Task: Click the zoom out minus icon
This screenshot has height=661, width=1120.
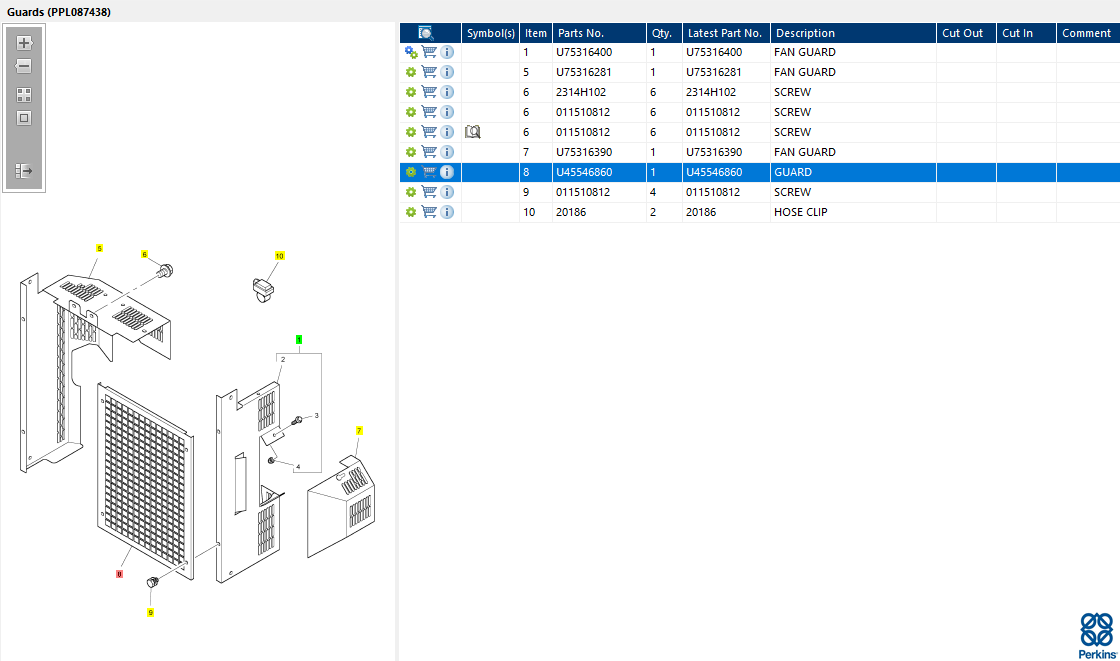Action: [24, 66]
